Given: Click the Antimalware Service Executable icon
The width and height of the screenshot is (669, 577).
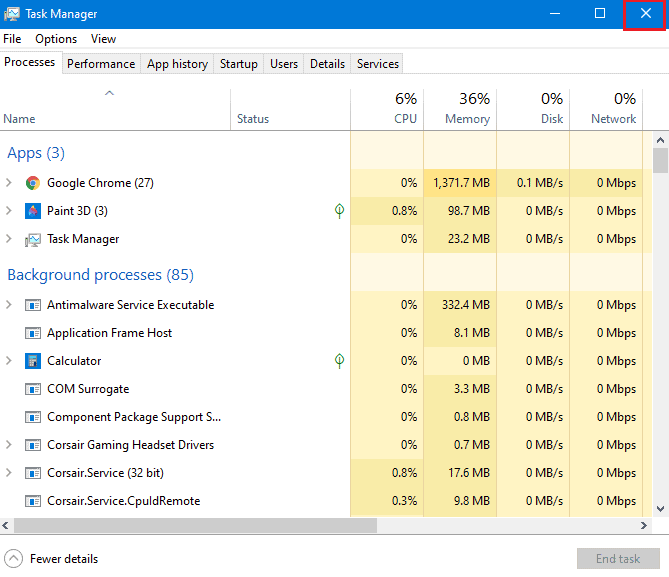Looking at the screenshot, I should click(x=33, y=305).
